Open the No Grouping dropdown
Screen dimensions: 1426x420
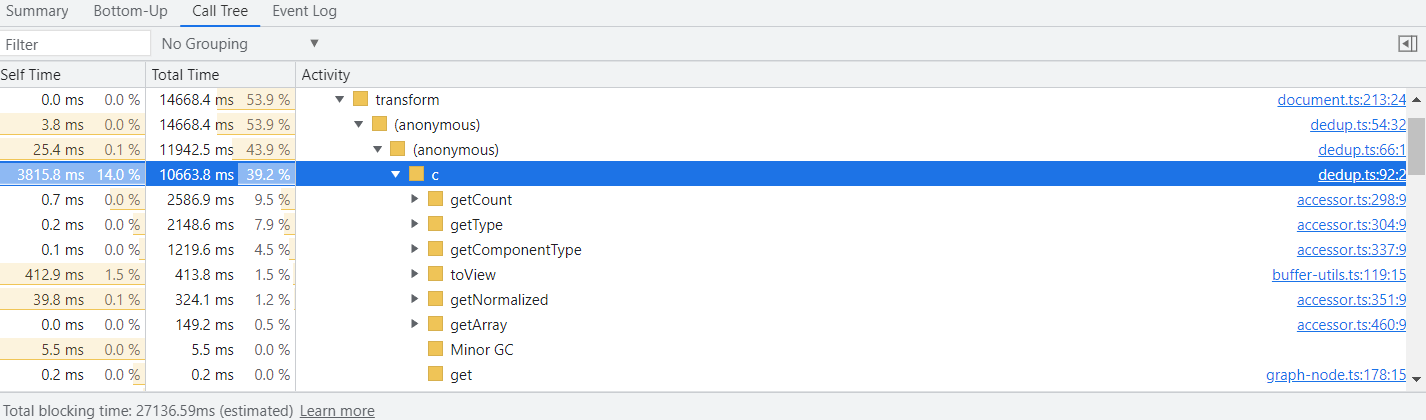[x=239, y=44]
